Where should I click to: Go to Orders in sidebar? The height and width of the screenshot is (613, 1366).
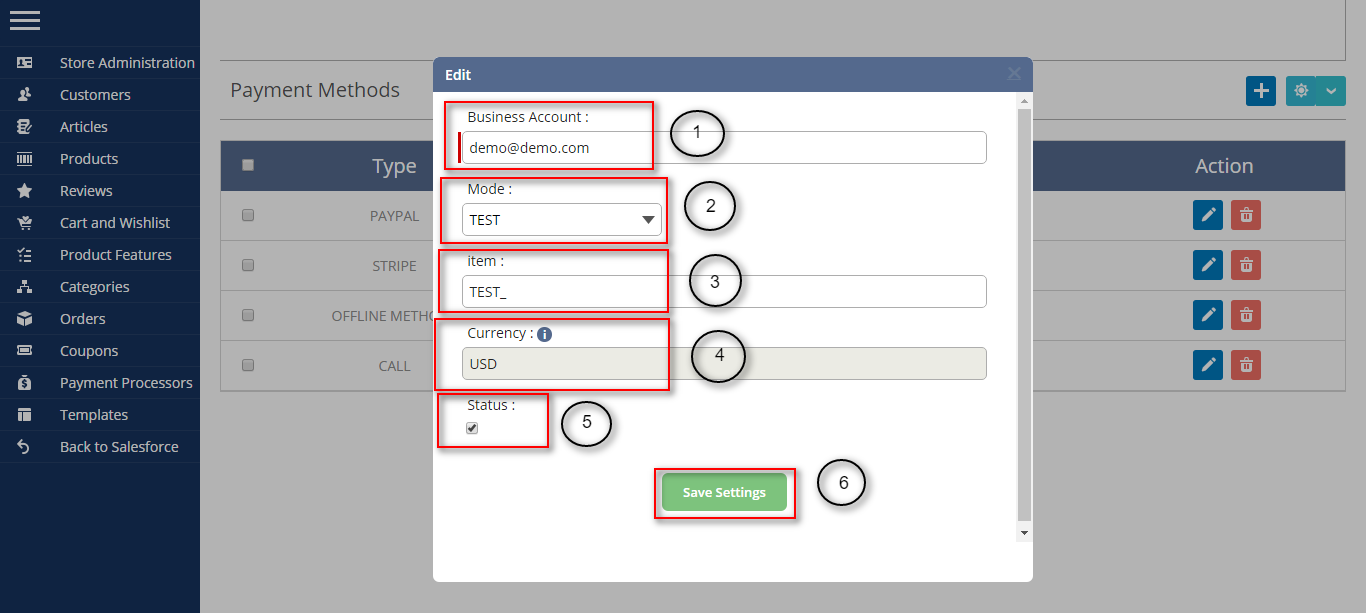coord(82,319)
